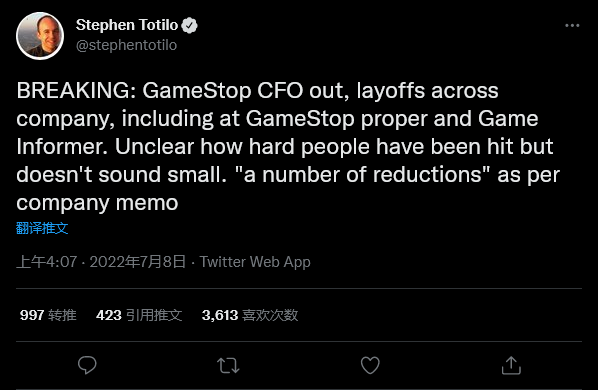This screenshot has height=390, width=598.
Task: Open the Twitter Web App source link
Action: pos(255,262)
